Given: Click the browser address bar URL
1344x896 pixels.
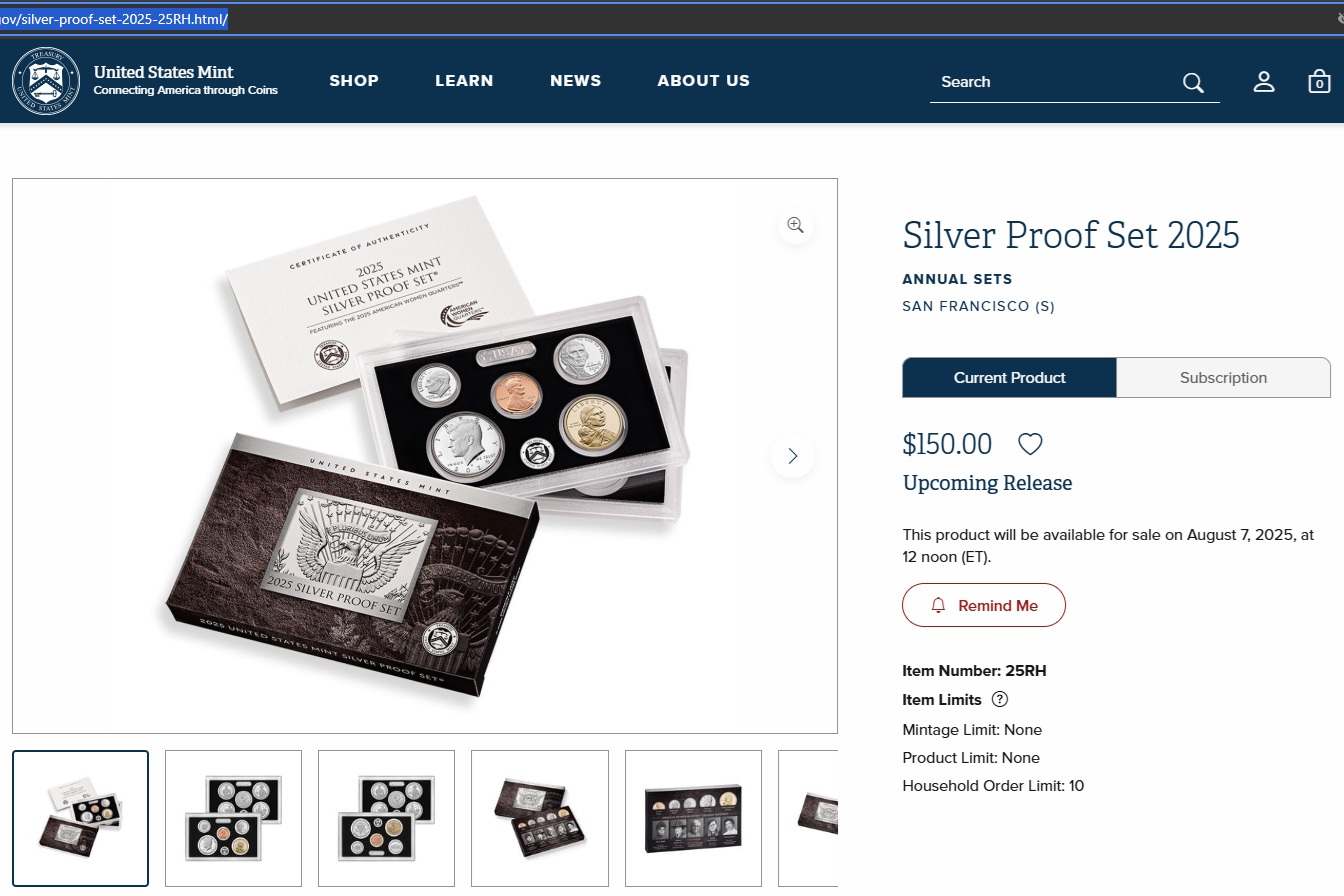Looking at the screenshot, I should pyautogui.click(x=114, y=19).
